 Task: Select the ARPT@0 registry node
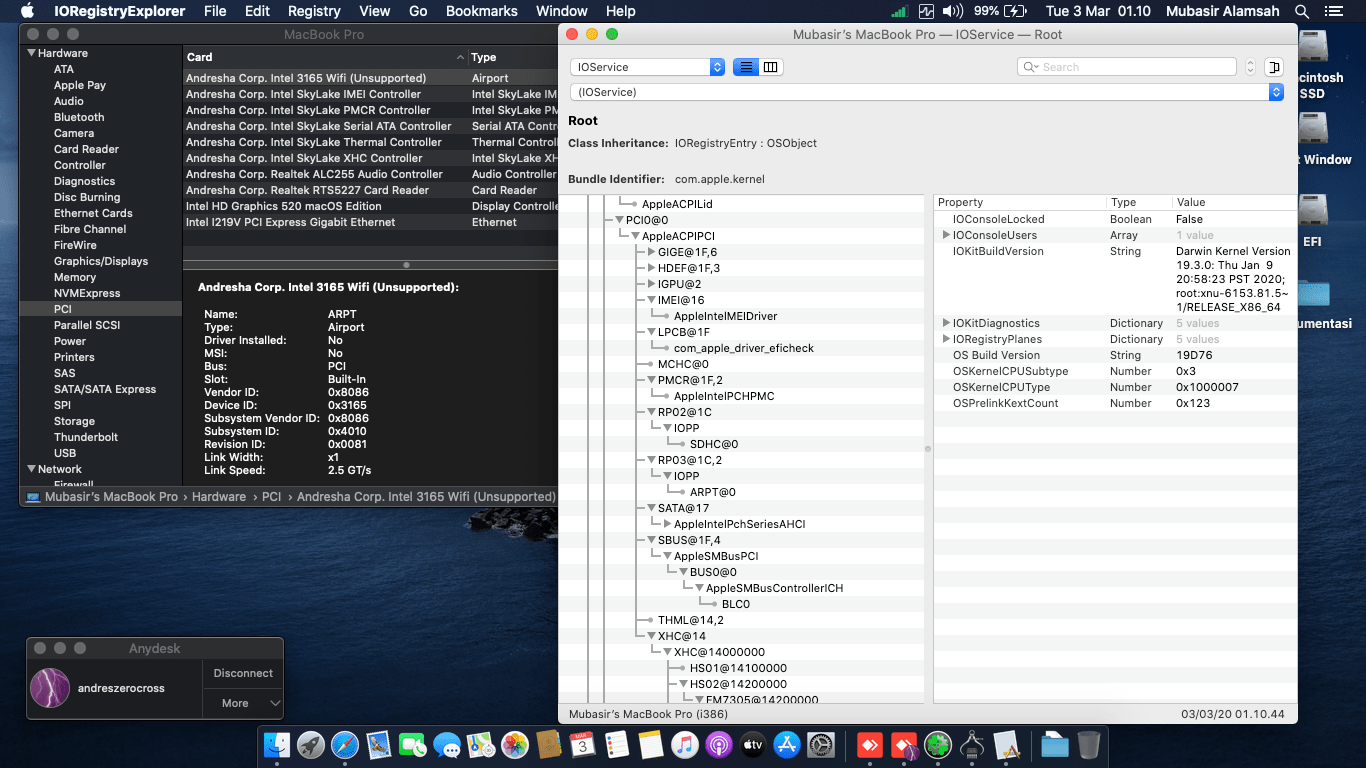coord(712,492)
